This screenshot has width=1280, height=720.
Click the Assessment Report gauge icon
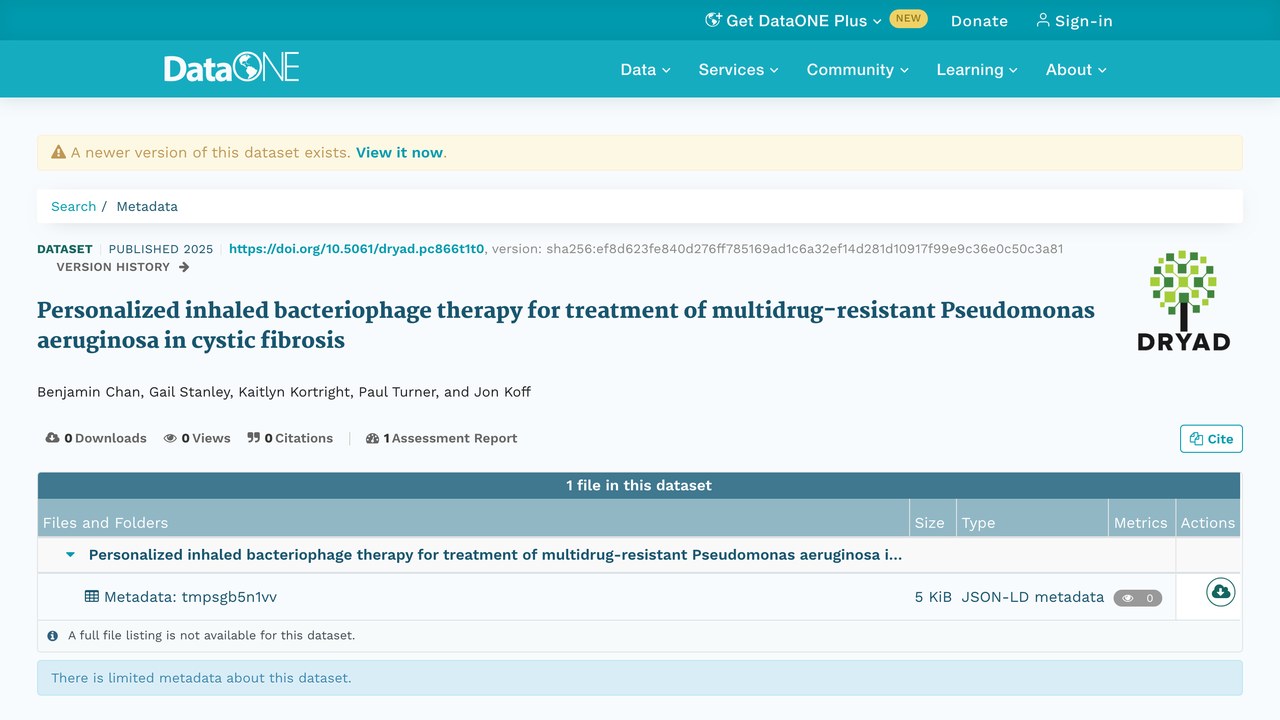(x=373, y=438)
